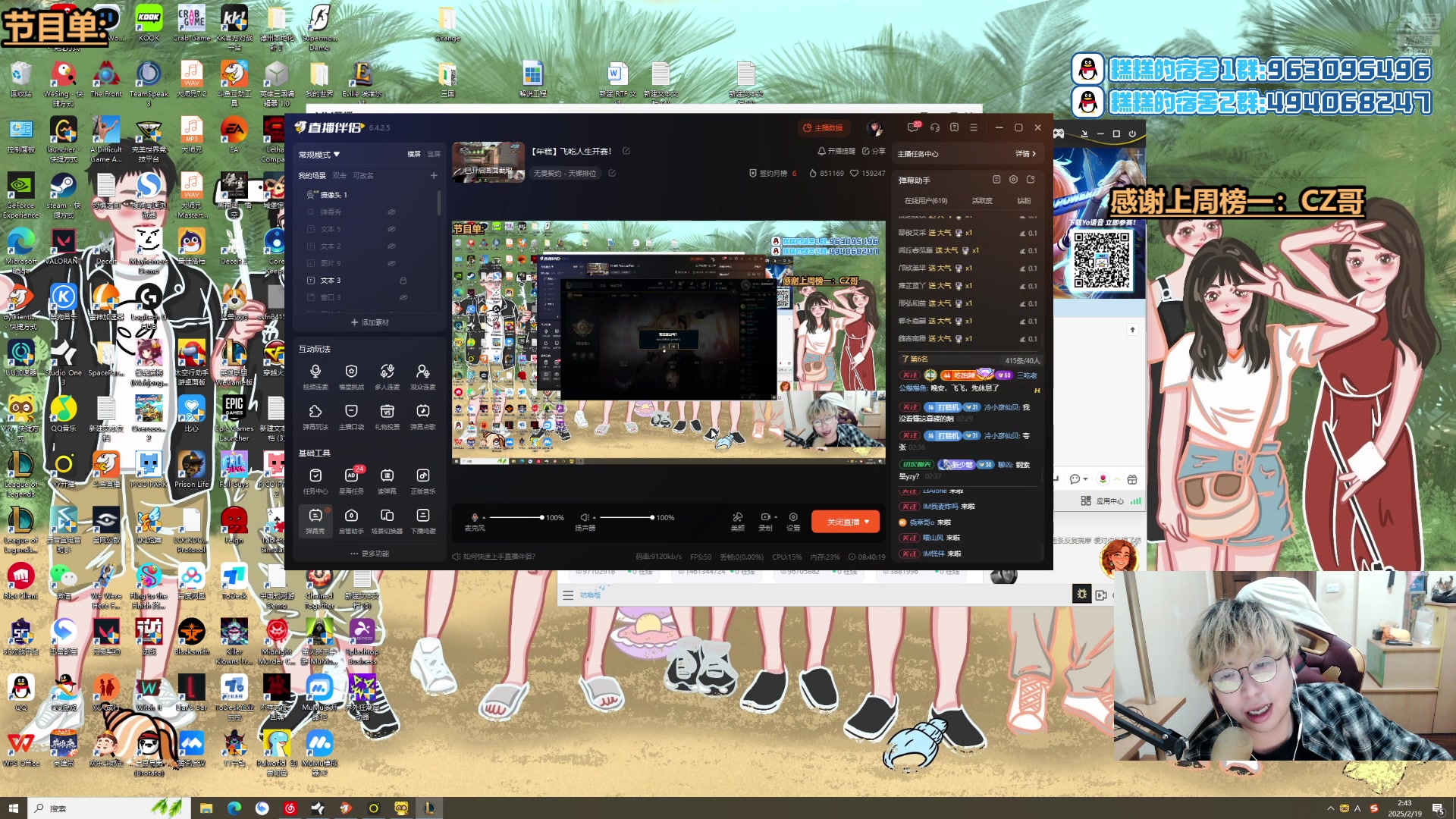The image size is (1456, 819).
Task: Expand microphone device arrow next to 麦克风
Action: 484,518
